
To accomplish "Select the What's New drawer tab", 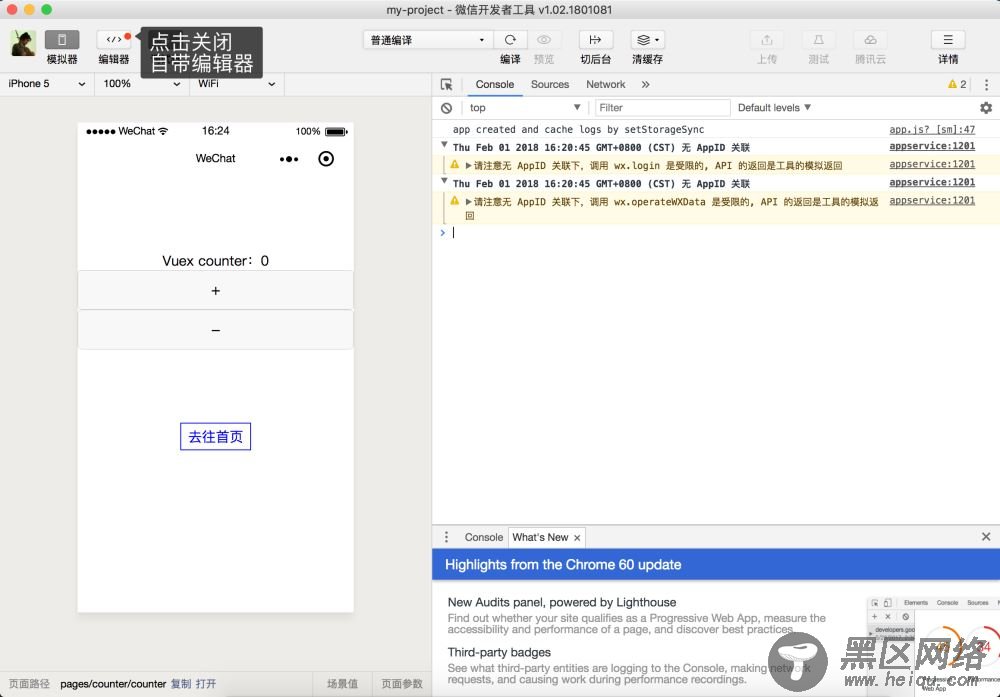I will 540,538.
